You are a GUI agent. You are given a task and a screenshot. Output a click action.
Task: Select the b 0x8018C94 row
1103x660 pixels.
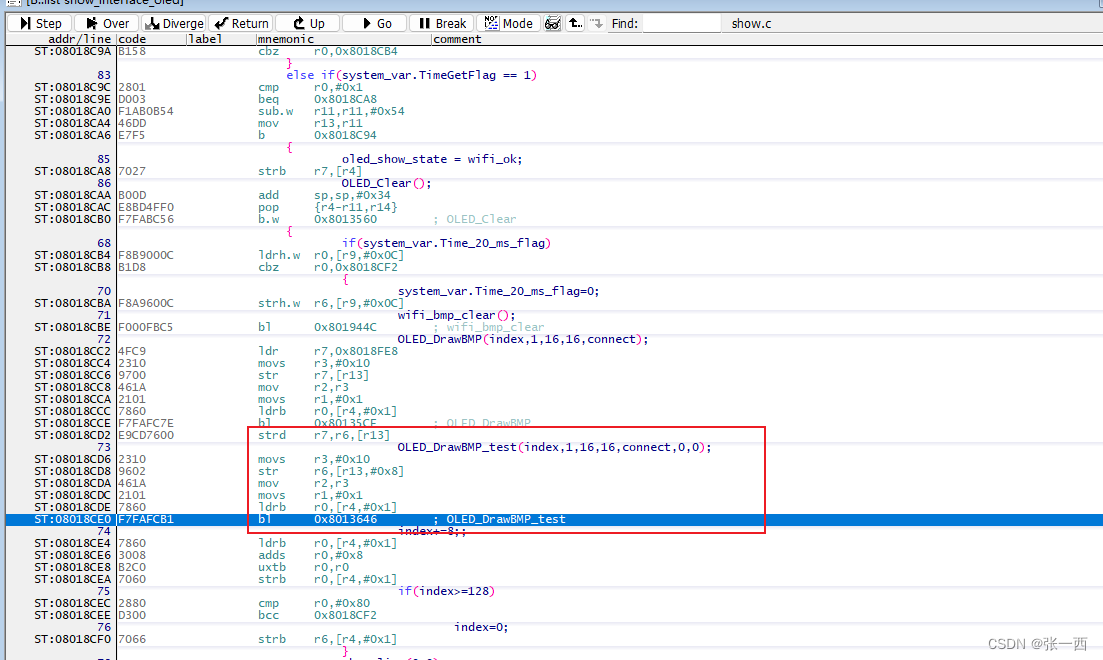tap(554, 135)
